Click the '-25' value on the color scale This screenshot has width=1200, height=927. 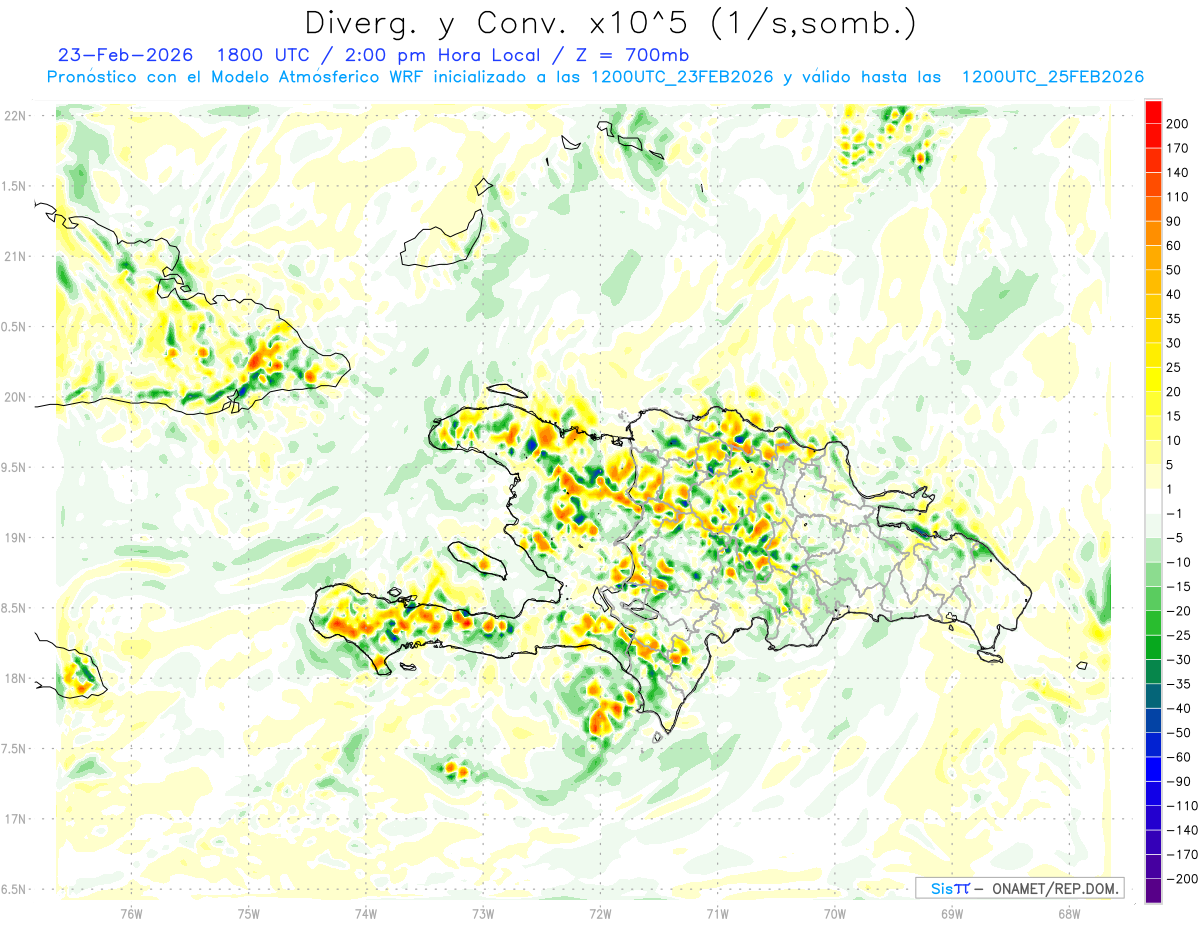[x=1177, y=635]
